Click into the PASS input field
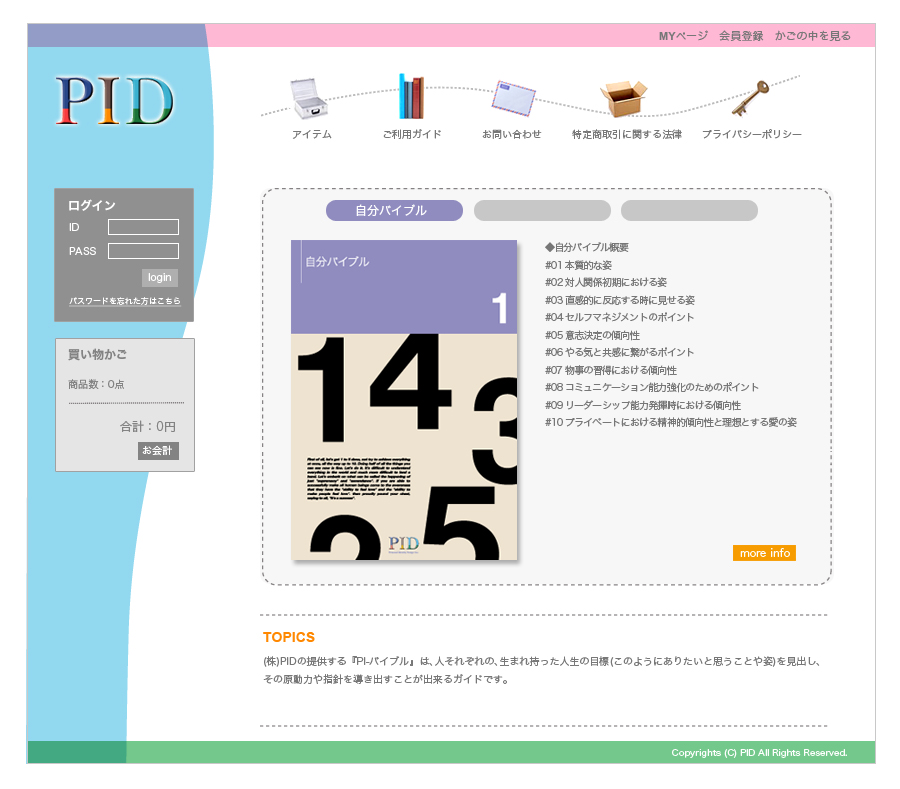Image resolution: width=900 pixels, height=789 pixels. click(143, 251)
